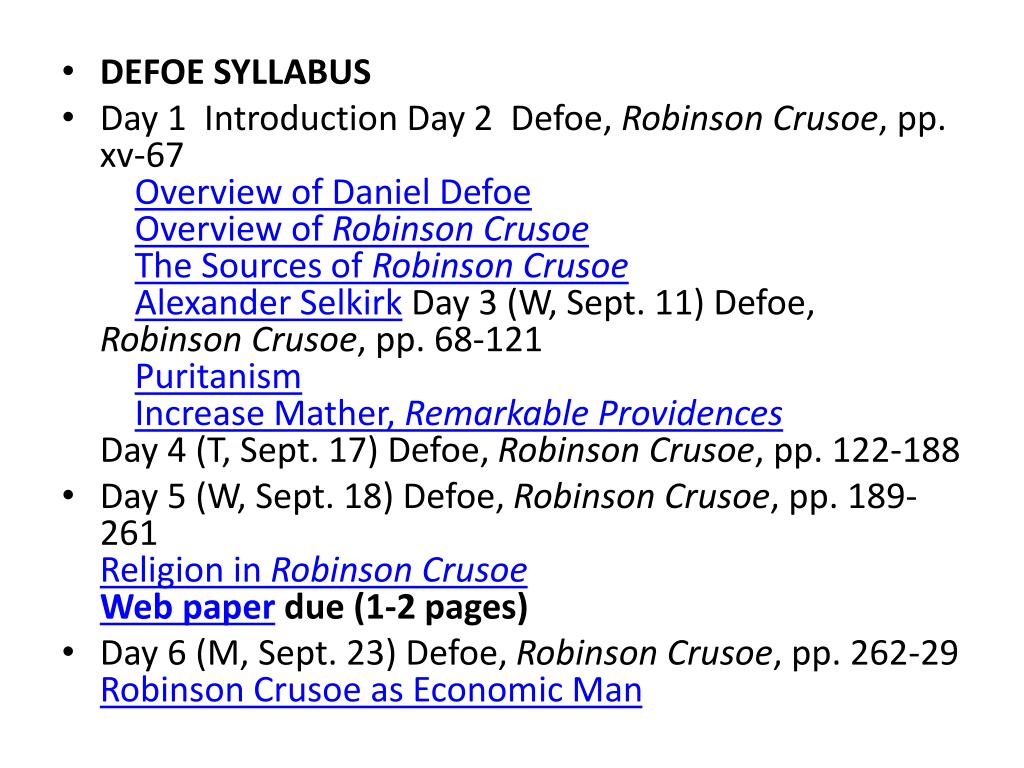Open the Alexander Selkirk link
The height and width of the screenshot is (768, 1024).
point(268,303)
